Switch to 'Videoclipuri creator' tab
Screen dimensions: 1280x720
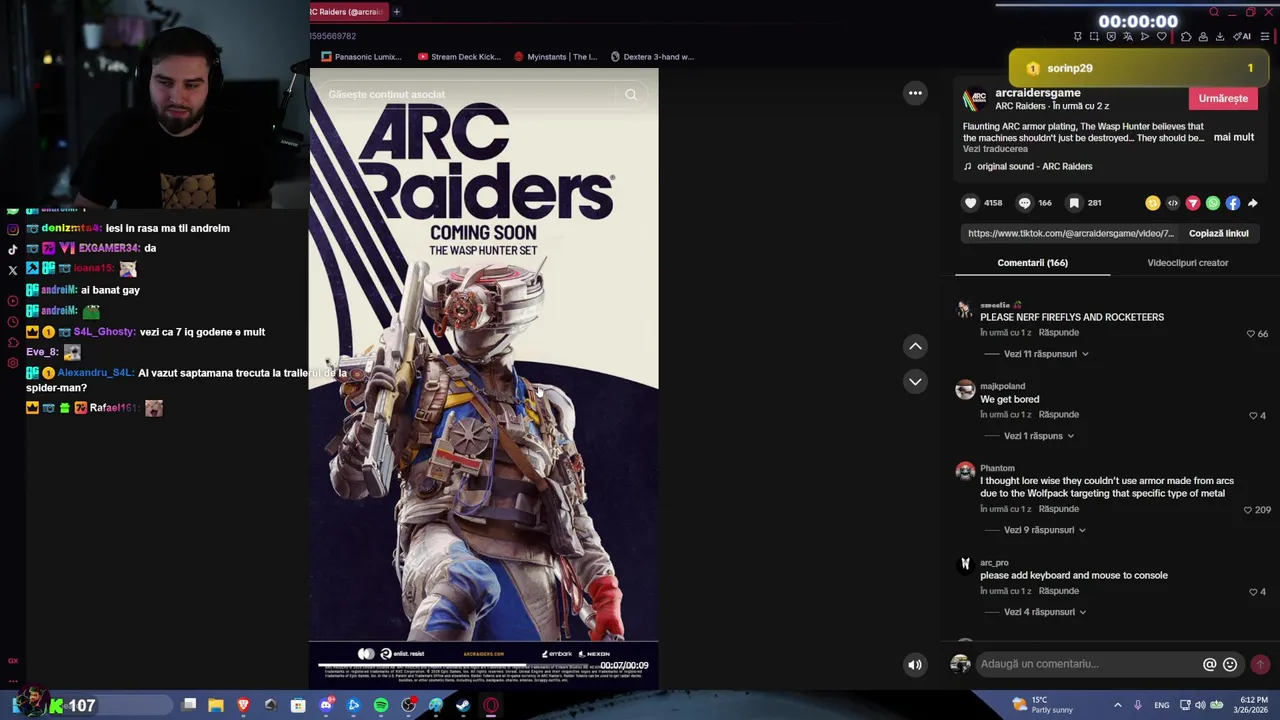(1187, 263)
